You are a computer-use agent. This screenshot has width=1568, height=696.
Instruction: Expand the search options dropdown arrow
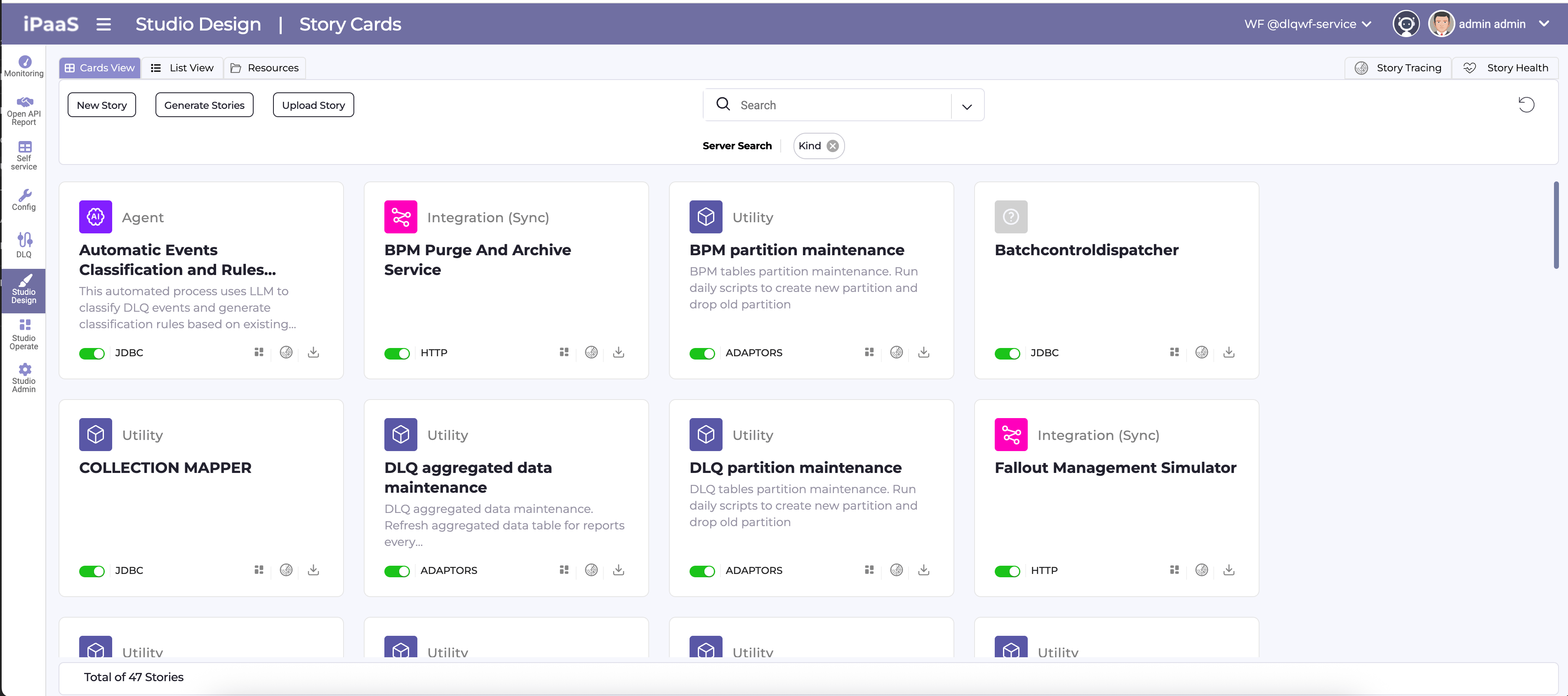click(x=967, y=106)
